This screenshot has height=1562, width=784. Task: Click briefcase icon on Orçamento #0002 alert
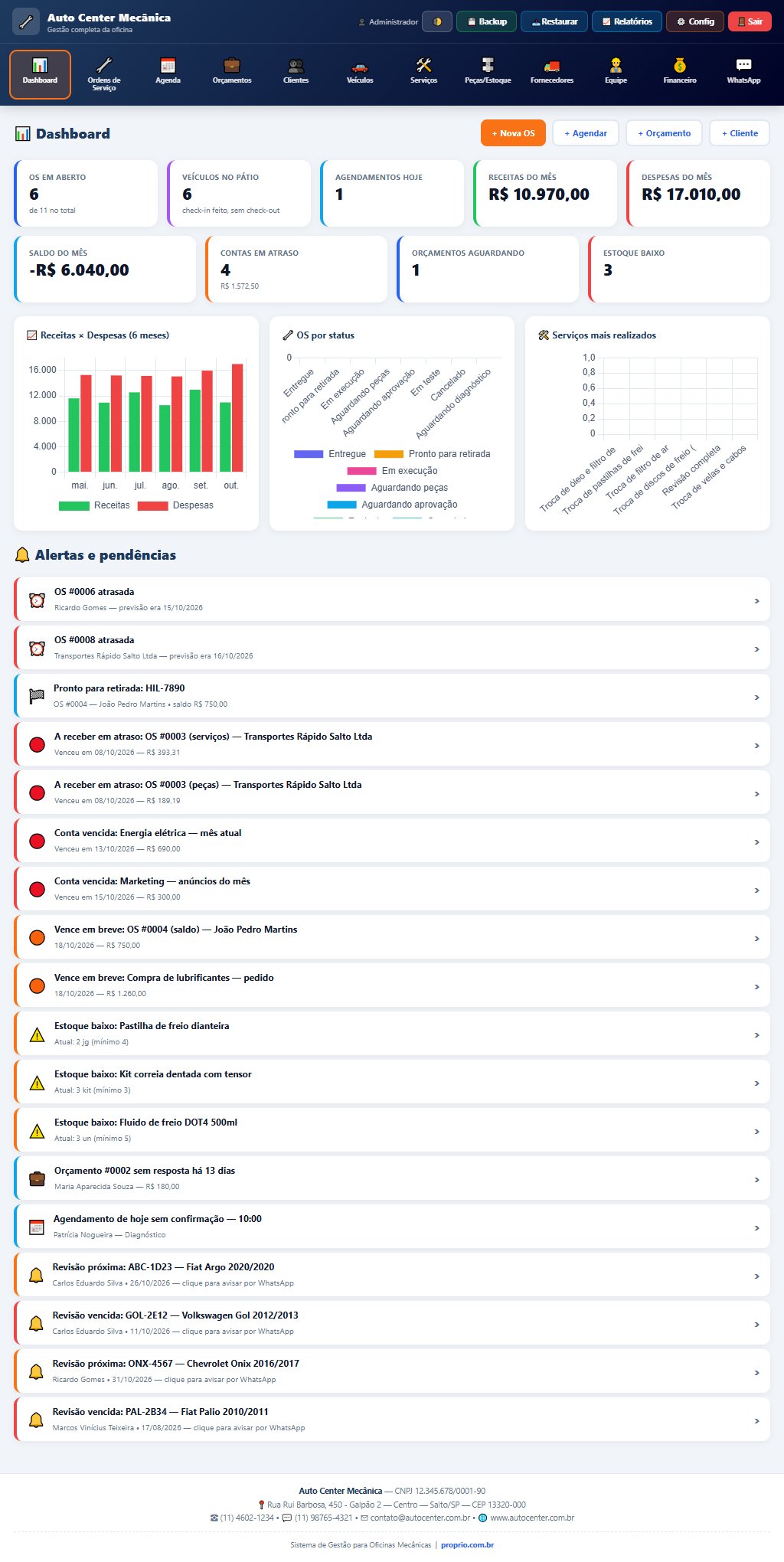(37, 1178)
